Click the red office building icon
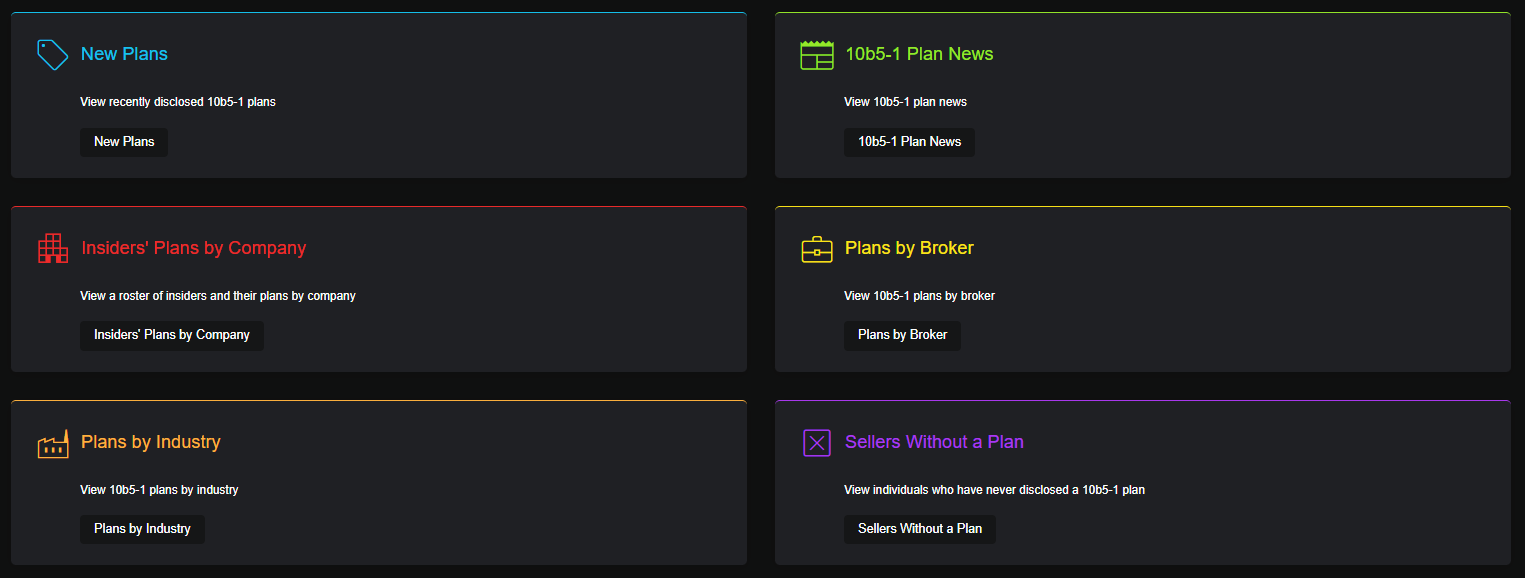The width and height of the screenshot is (1525, 578). point(53,248)
